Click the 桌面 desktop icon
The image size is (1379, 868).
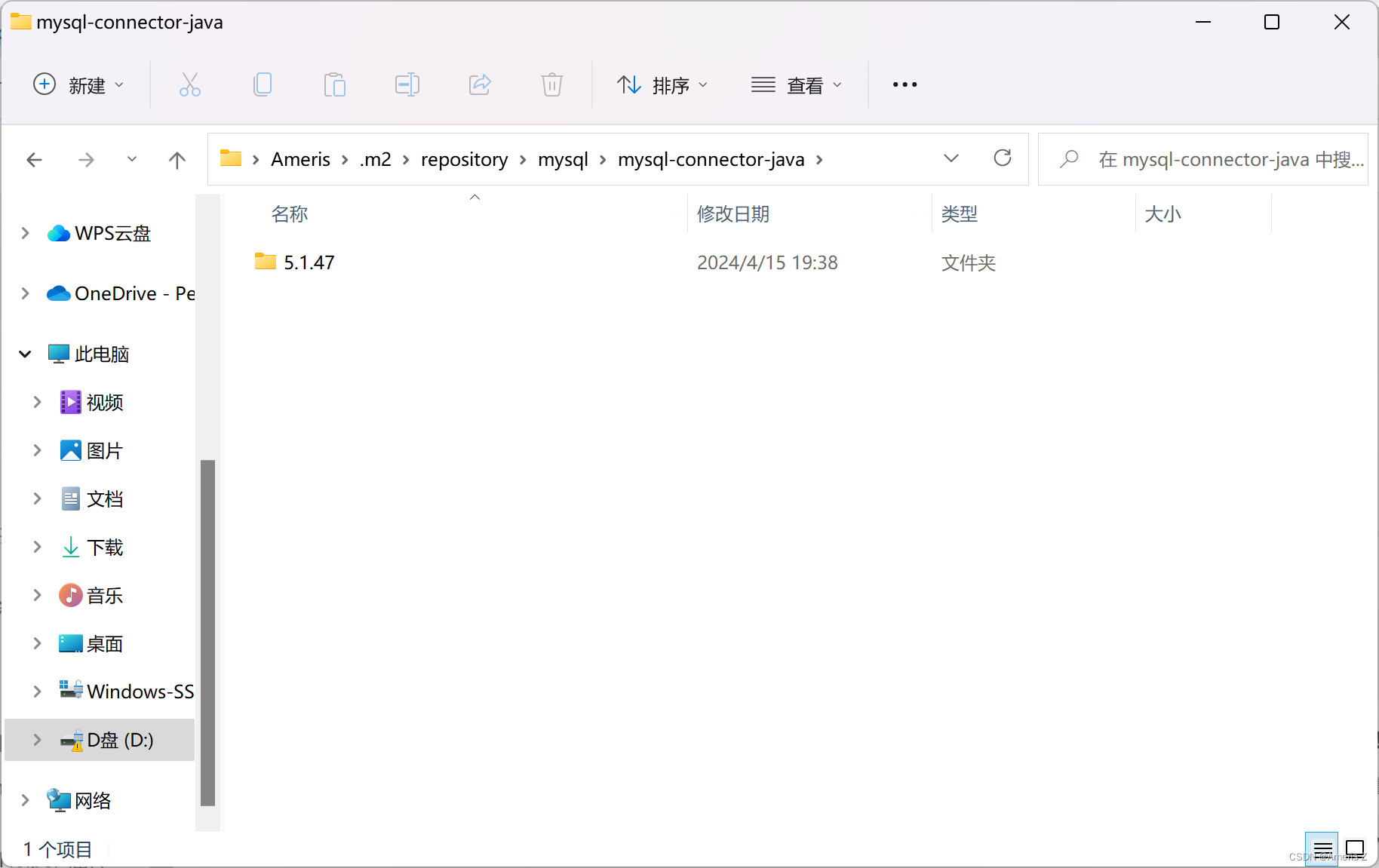point(71,643)
